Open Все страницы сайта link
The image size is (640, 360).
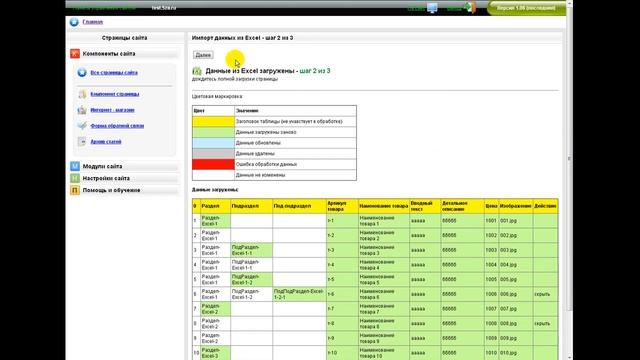pos(114,73)
